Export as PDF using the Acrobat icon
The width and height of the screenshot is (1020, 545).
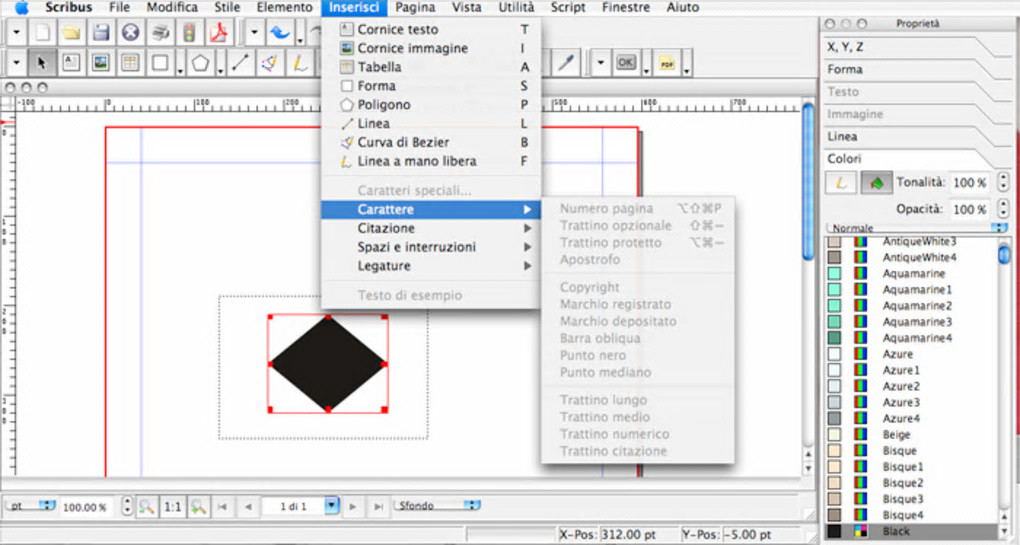(x=219, y=32)
